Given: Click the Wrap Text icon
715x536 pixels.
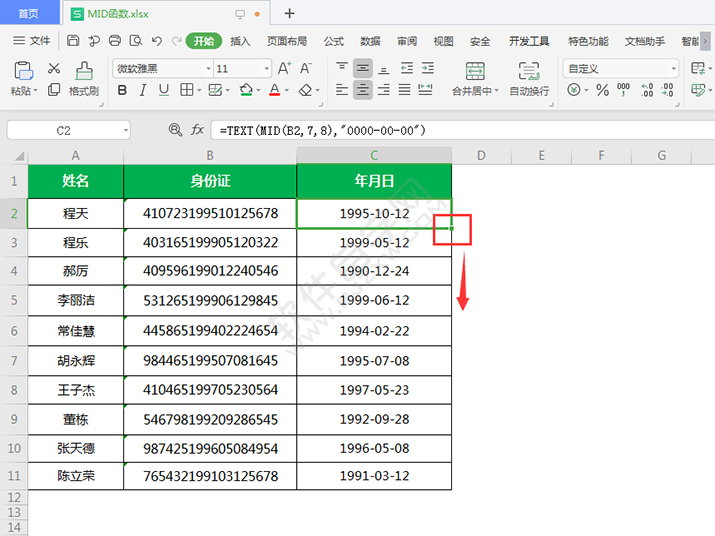Looking at the screenshot, I should [x=529, y=71].
